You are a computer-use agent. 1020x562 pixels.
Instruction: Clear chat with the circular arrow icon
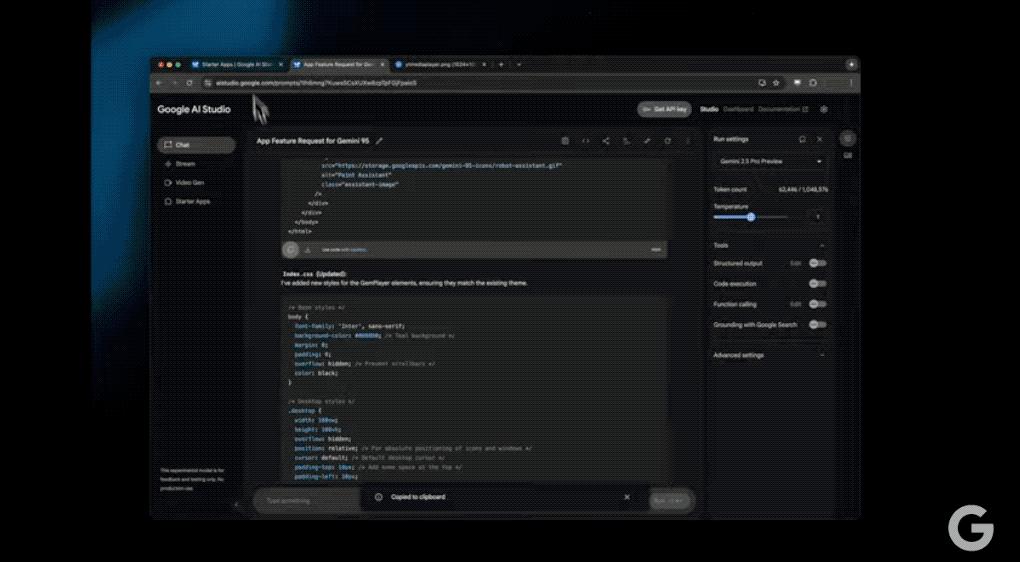pyautogui.click(x=667, y=140)
